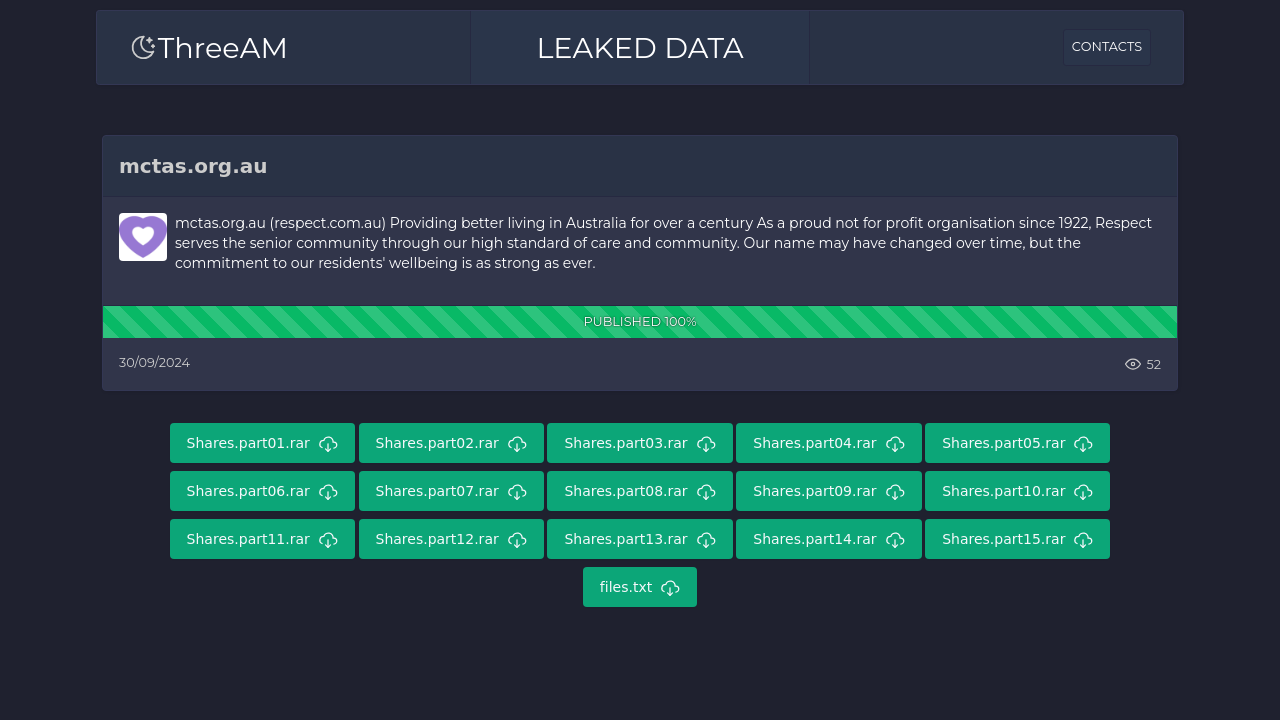Select the LEAKED DATA header tab
This screenshot has height=720, width=1280.
coord(640,48)
